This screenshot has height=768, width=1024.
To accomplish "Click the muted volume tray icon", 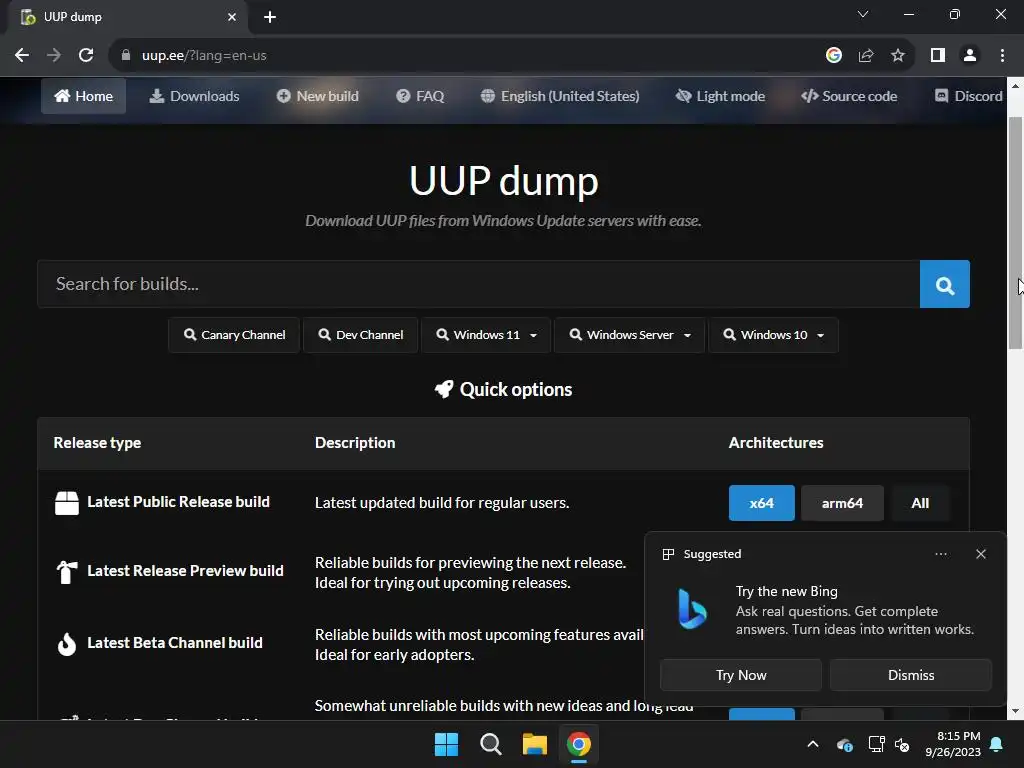I will [903, 744].
